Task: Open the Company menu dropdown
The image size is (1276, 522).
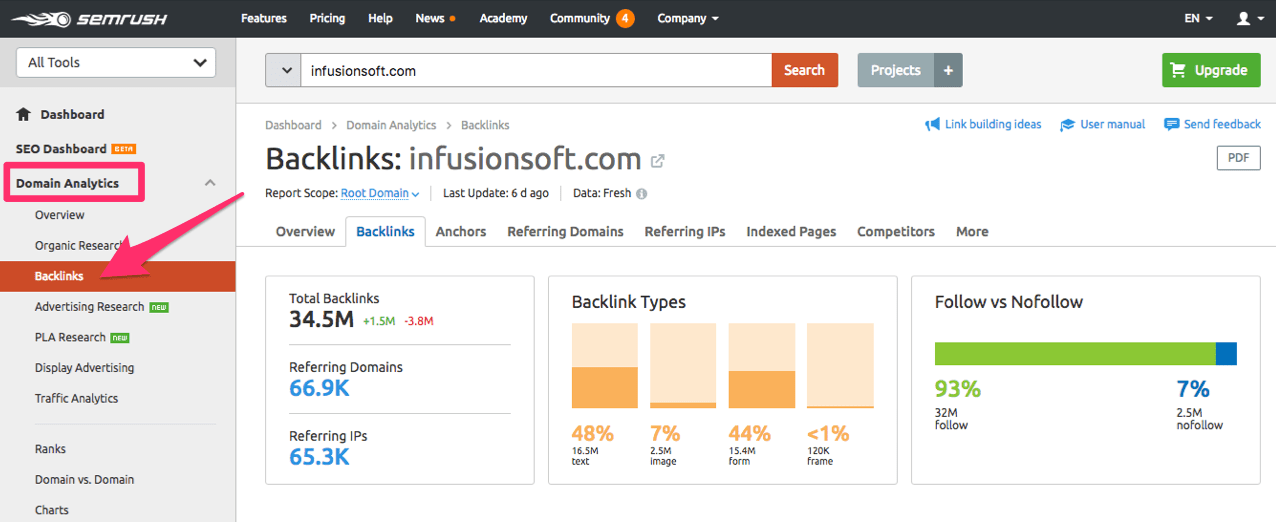Action: coord(688,18)
